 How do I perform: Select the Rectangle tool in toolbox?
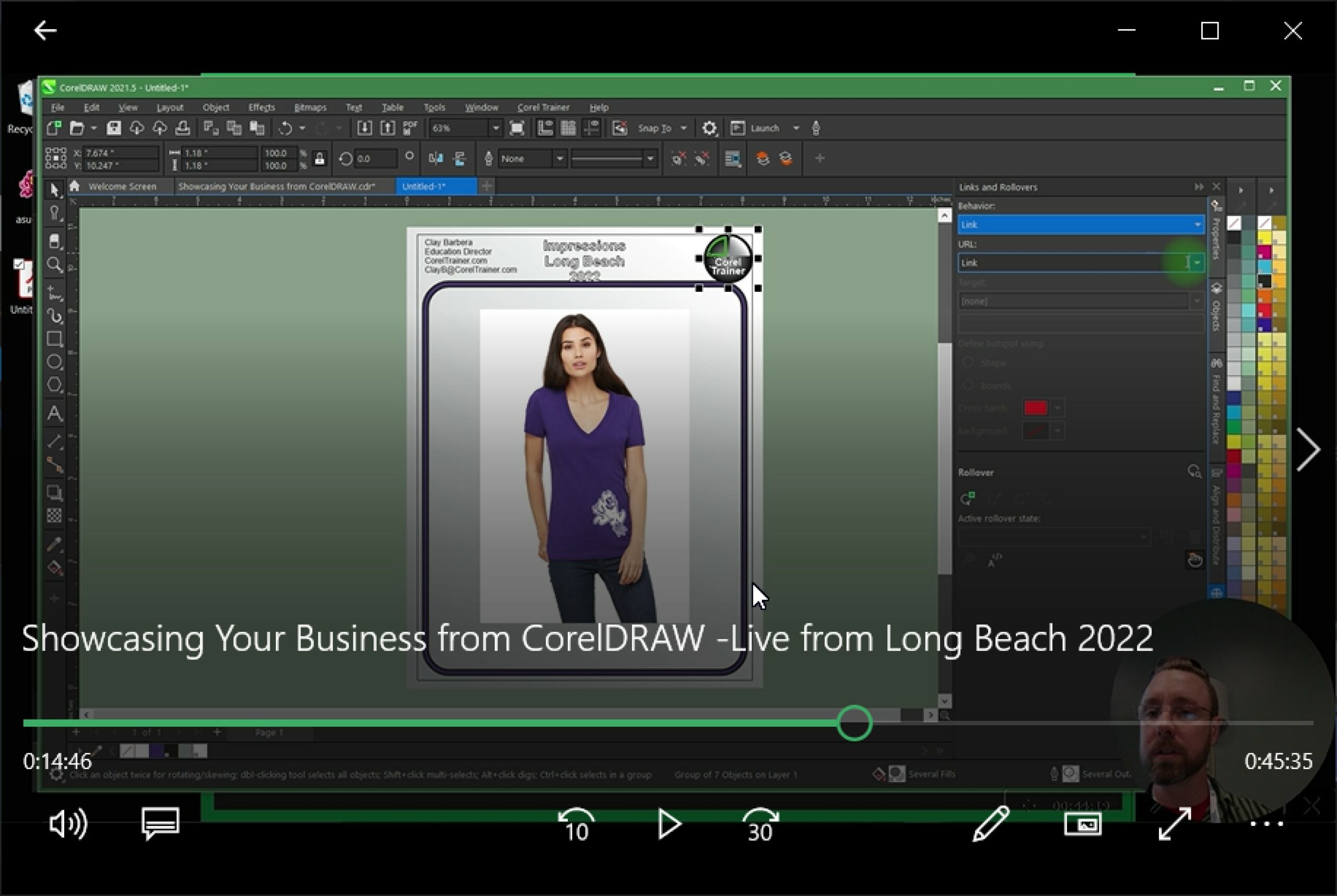coord(54,339)
